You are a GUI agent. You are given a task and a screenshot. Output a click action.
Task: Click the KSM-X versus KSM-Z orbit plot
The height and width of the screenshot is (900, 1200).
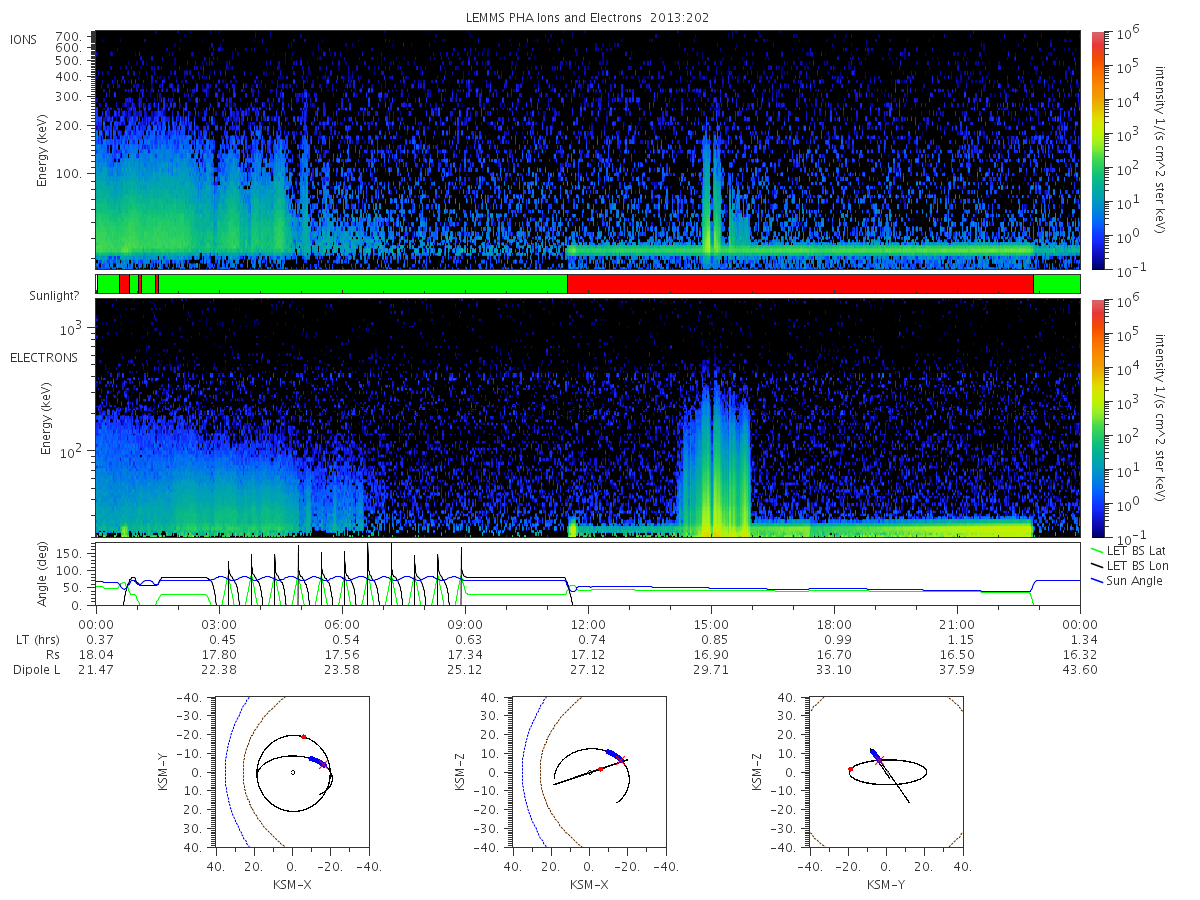[x=588, y=772]
